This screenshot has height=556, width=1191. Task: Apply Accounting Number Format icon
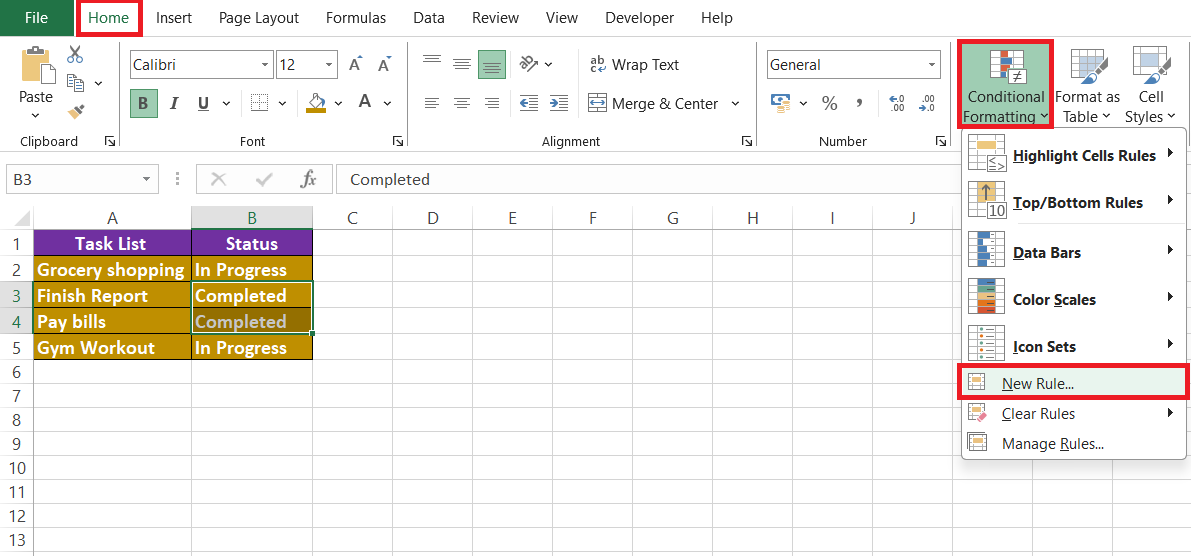pos(780,102)
